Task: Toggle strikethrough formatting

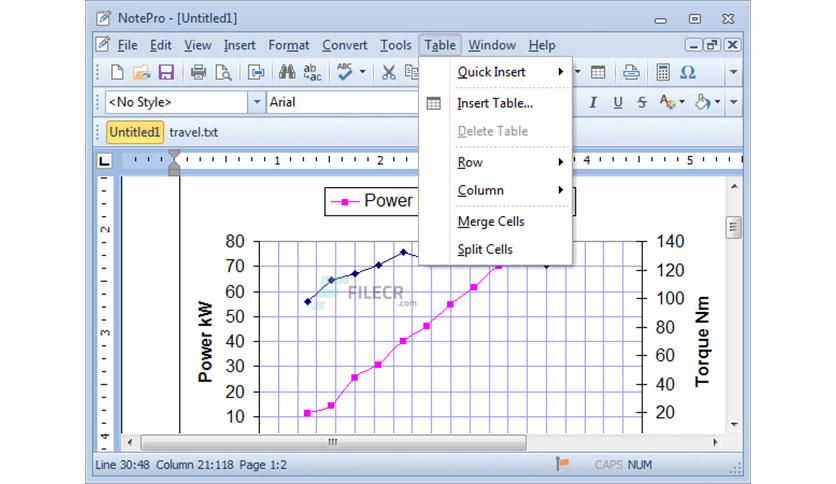Action: coord(642,102)
